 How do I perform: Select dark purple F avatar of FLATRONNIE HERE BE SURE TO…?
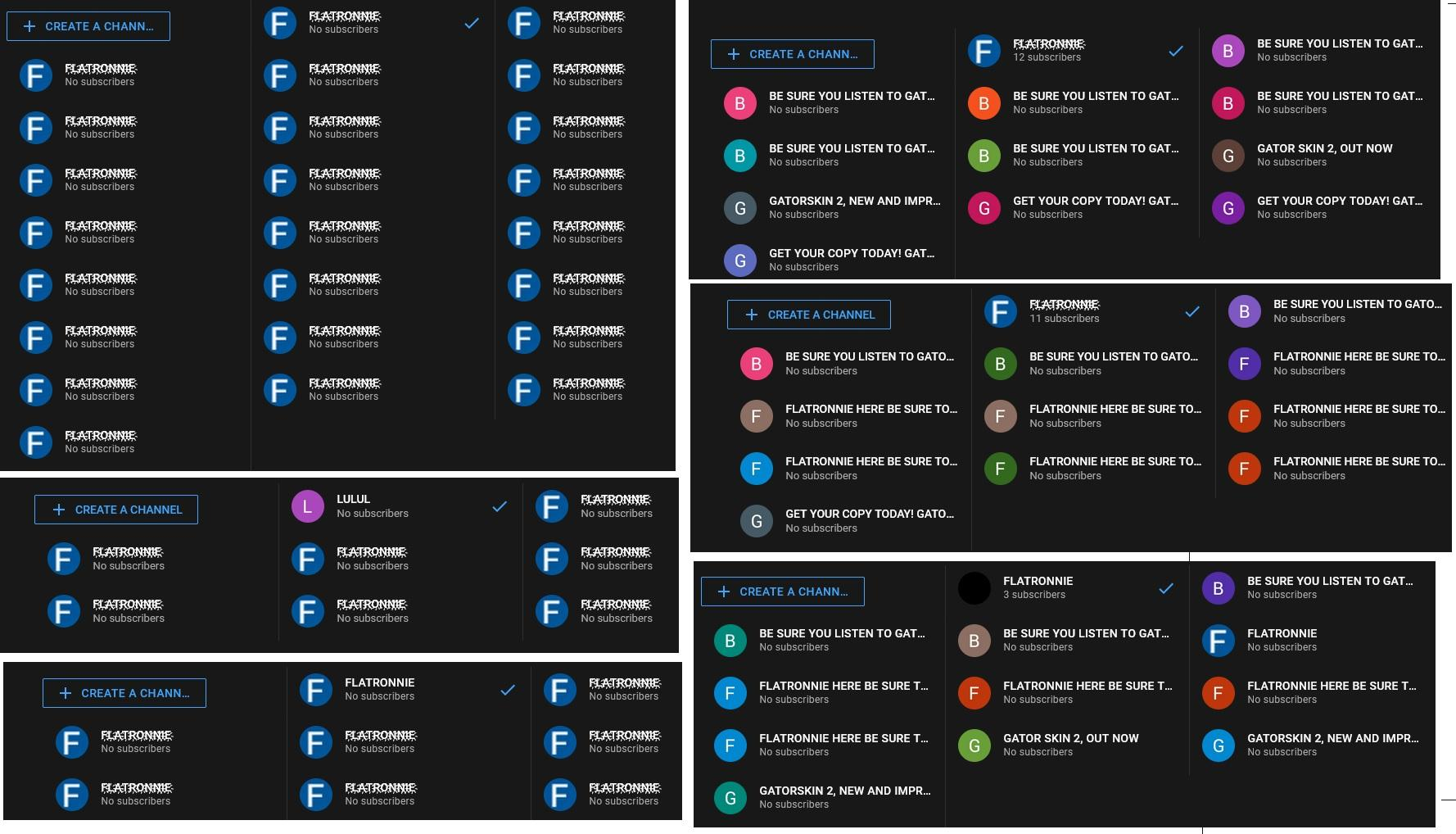pos(1245,364)
